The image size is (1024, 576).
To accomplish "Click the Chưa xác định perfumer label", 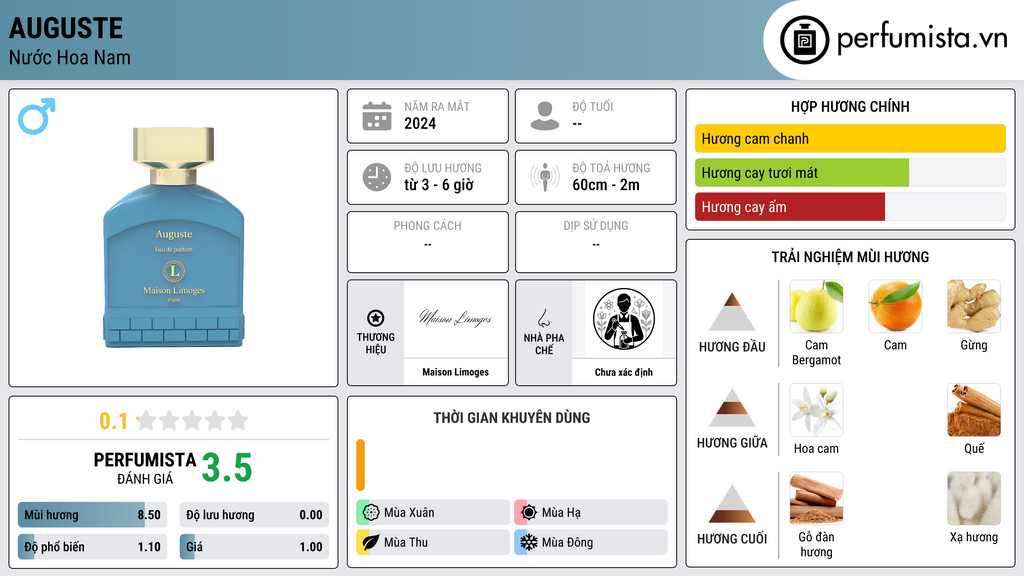I will (x=624, y=372).
